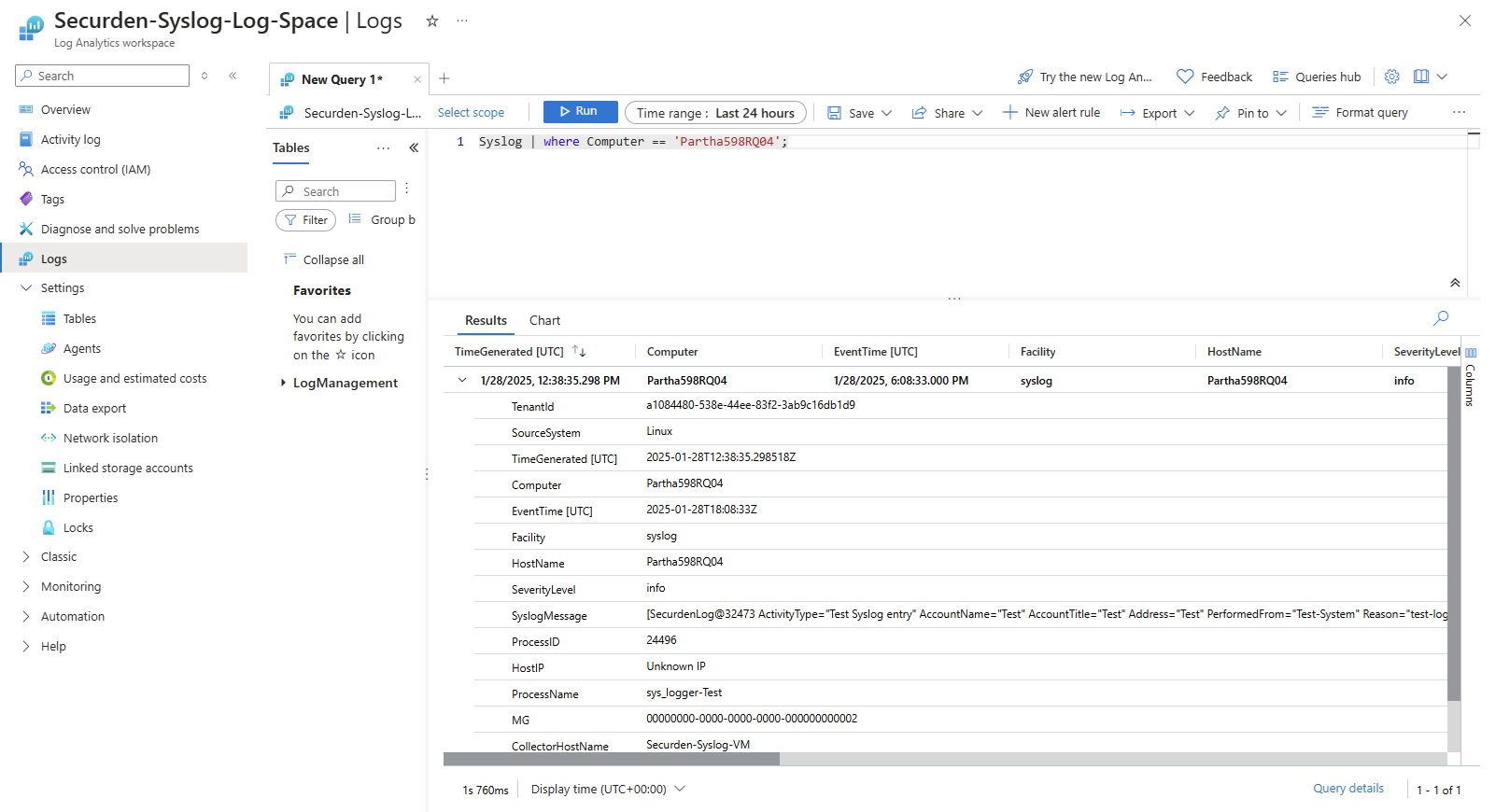Open Log Analytics settings gear
Image resolution: width=1495 pixels, height=812 pixels.
tap(1391, 77)
